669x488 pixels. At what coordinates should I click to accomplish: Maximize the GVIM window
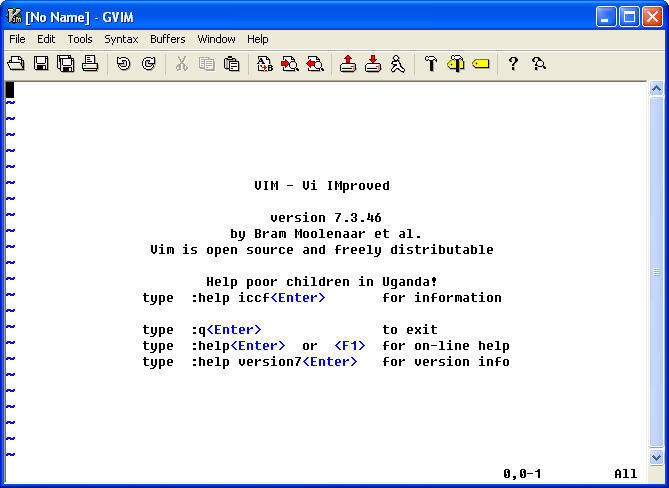(x=629, y=17)
